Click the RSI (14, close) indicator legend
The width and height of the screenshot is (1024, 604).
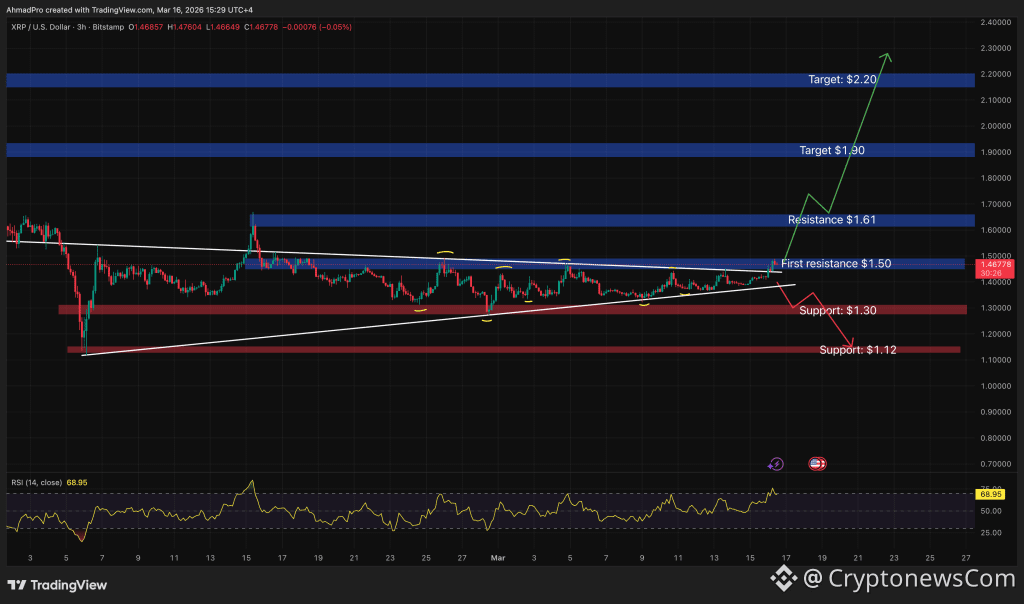tap(36, 482)
